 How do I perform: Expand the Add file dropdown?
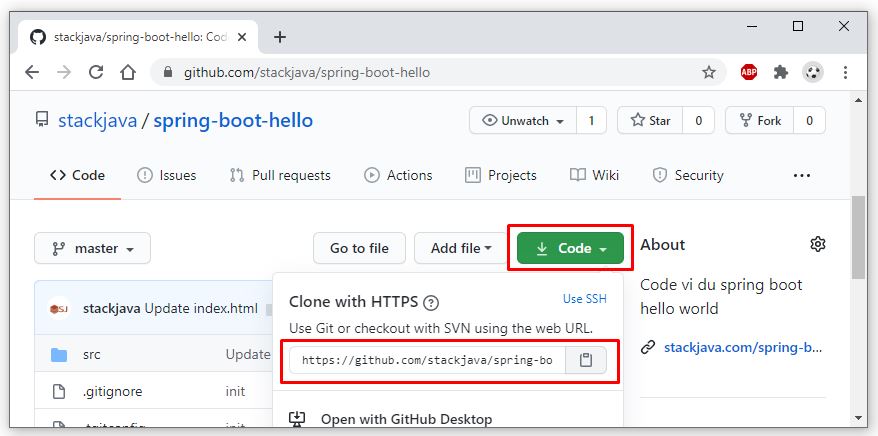pos(461,248)
